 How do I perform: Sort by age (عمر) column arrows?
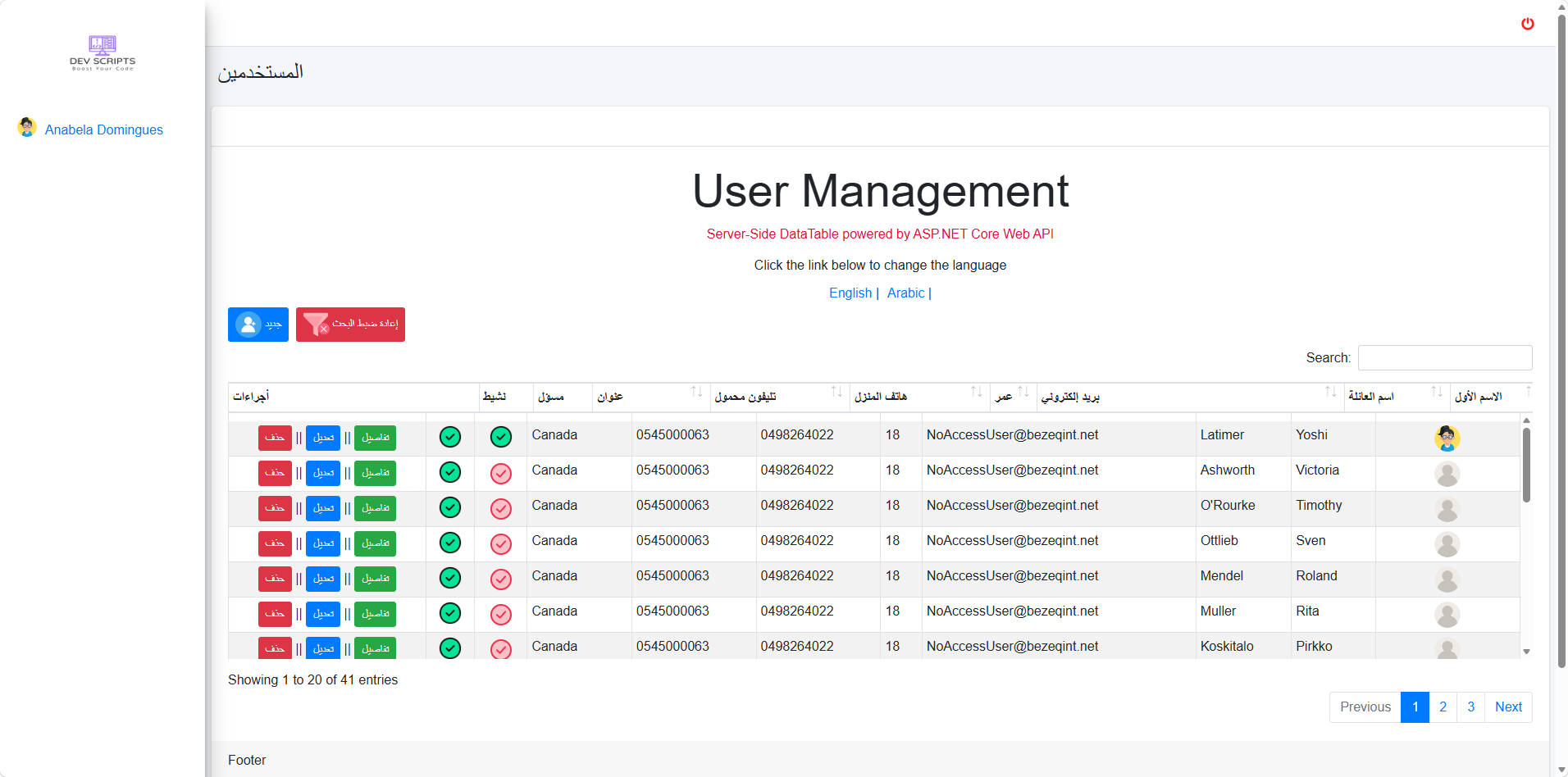click(x=1023, y=392)
